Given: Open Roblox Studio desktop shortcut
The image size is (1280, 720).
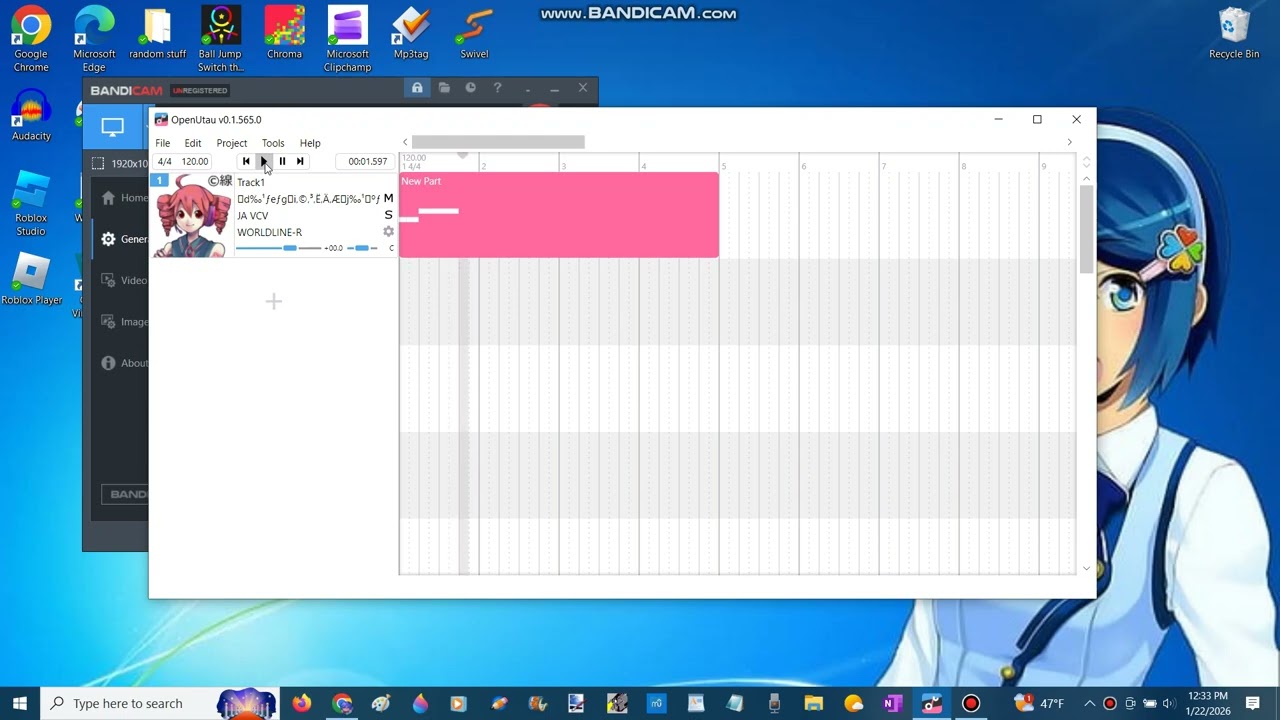Looking at the screenshot, I should click(x=31, y=204).
